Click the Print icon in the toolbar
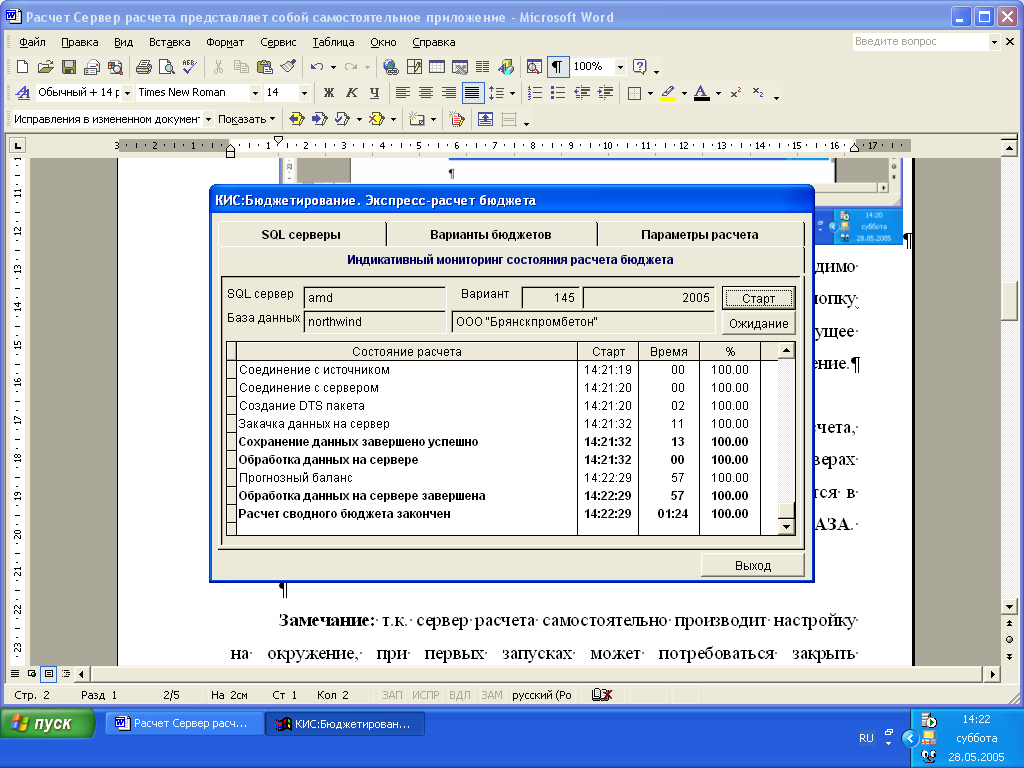Image resolution: width=1024 pixels, height=768 pixels. point(143,67)
